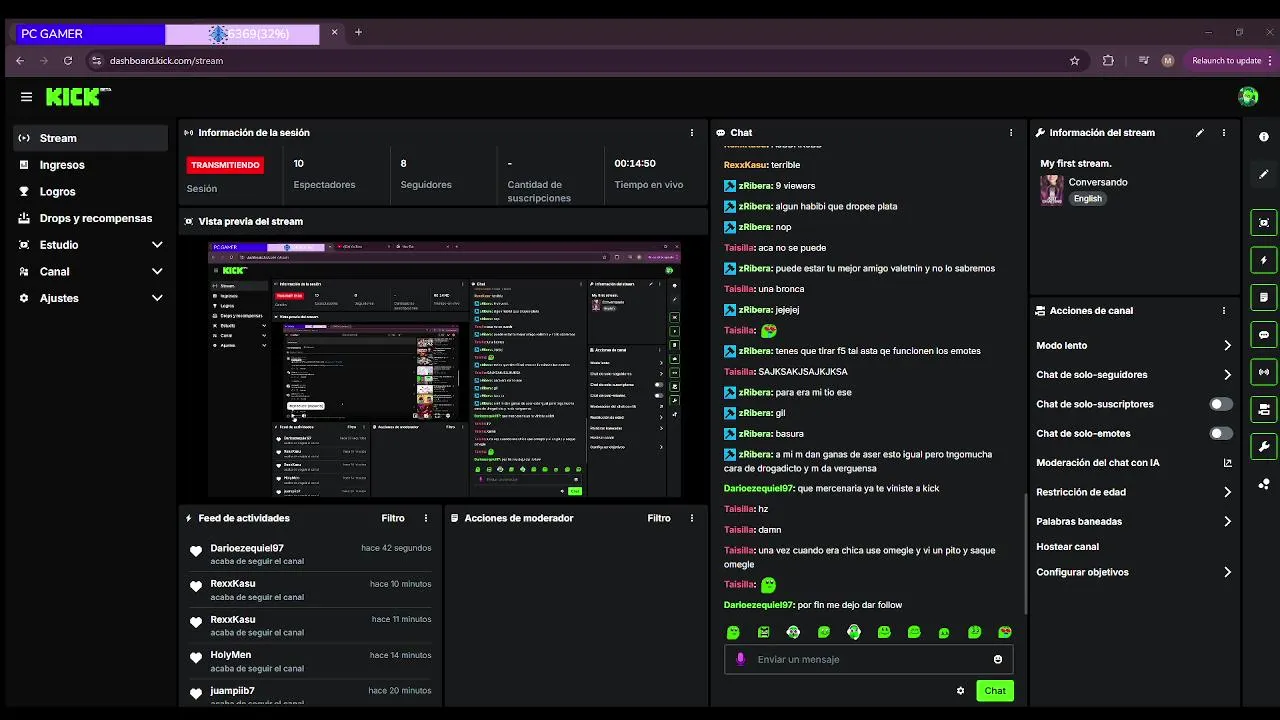1280x720 pixels.
Task: Click username Darioezequiel97 in activity feed
Action: click(247, 548)
